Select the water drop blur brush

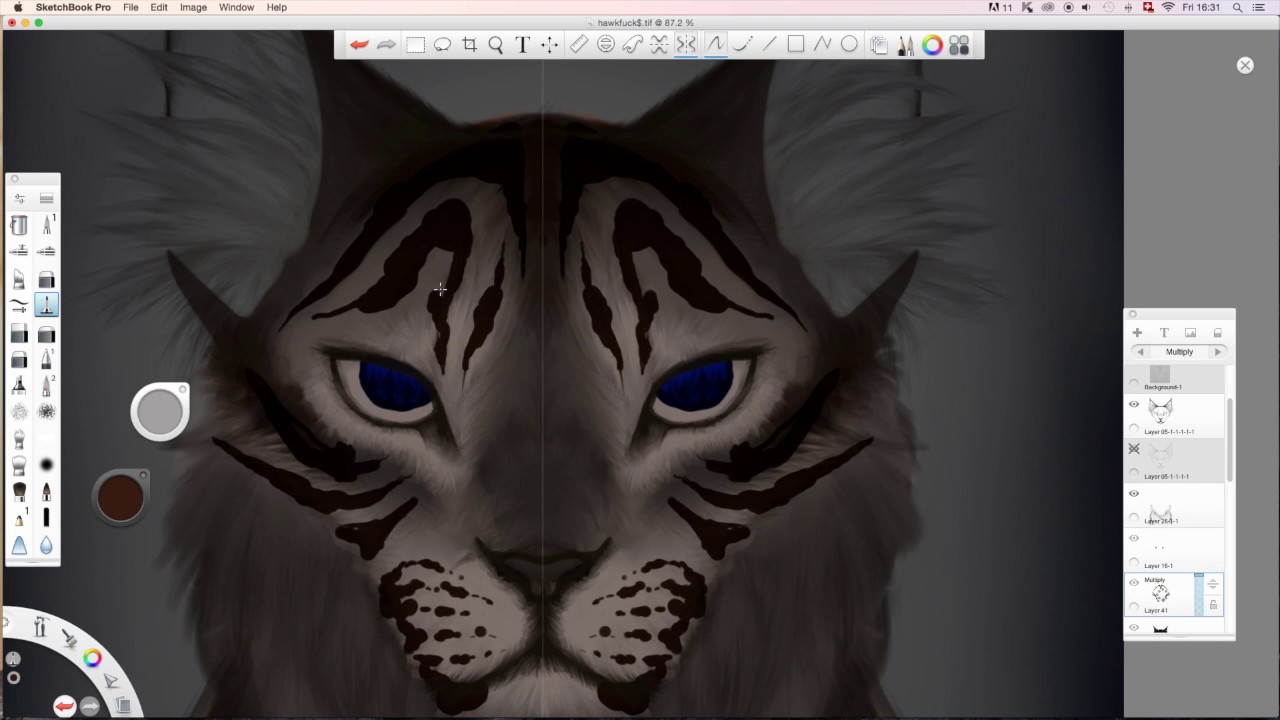[46, 545]
